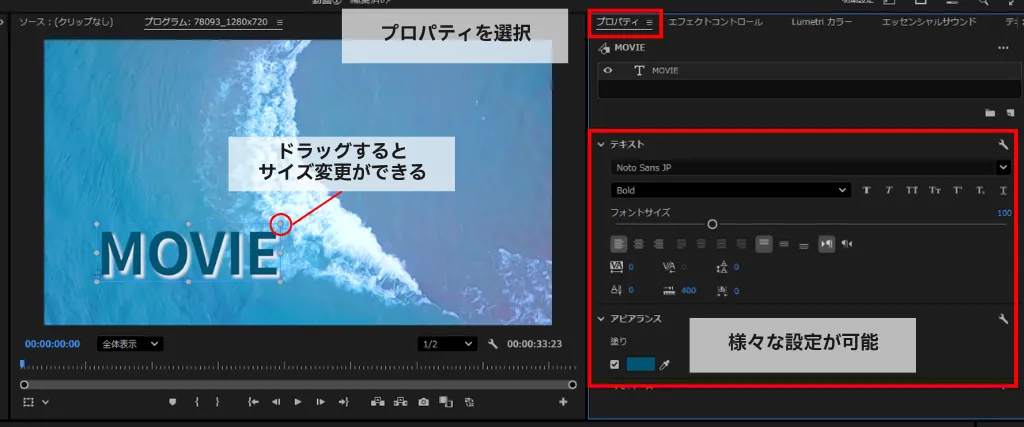1024x427 pixels.
Task: Set left-to-right text direction
Action: [826, 244]
